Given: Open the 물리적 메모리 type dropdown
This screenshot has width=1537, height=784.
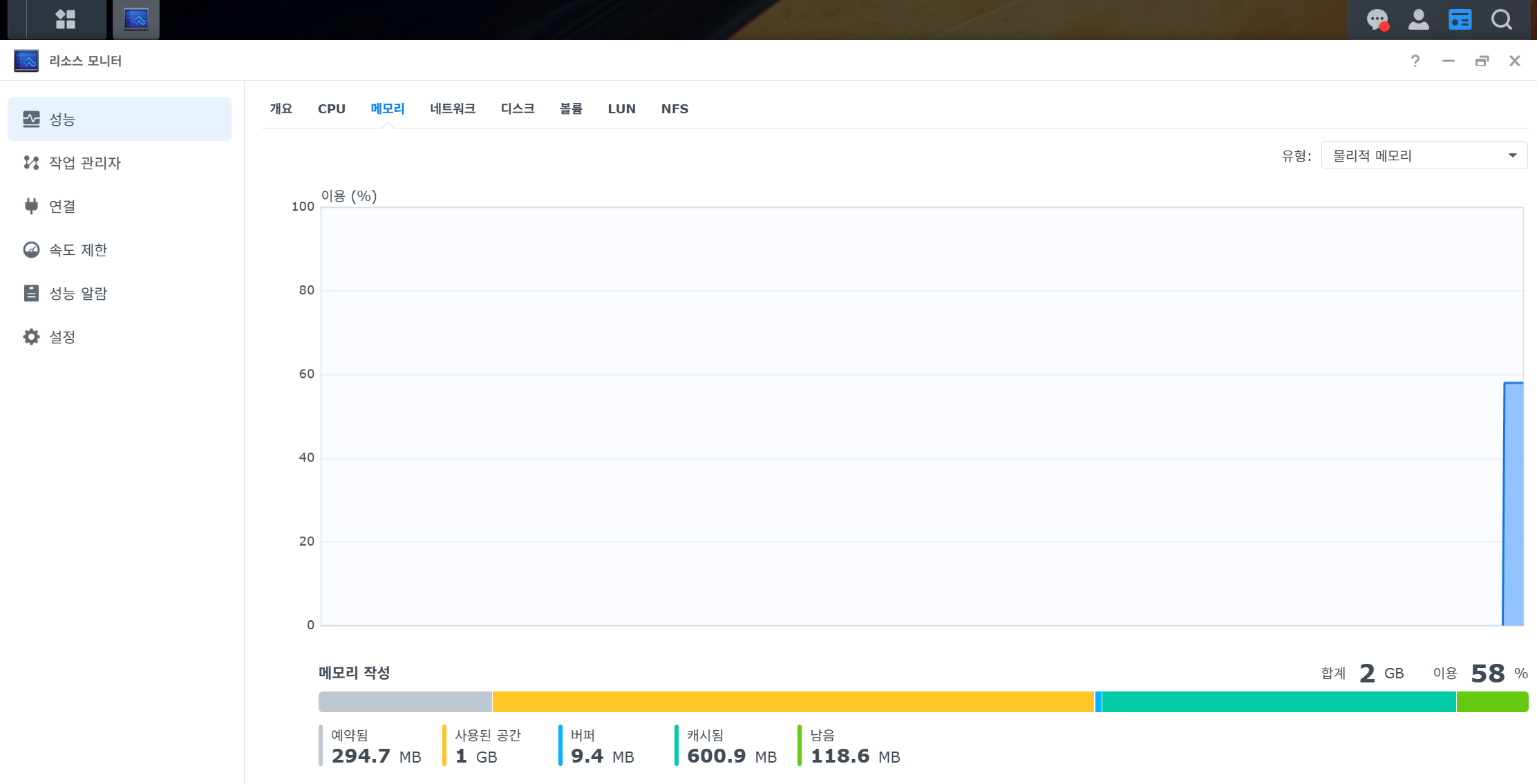Looking at the screenshot, I should [1424, 155].
